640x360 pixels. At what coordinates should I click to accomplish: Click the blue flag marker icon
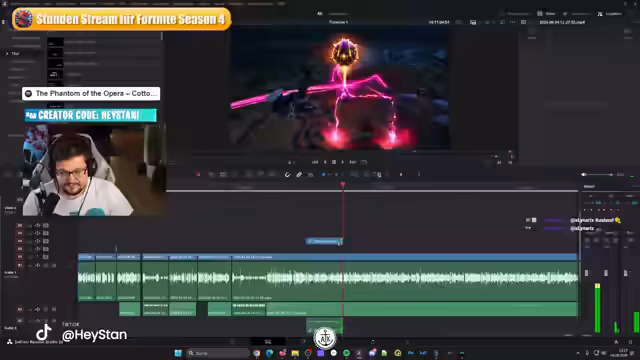click(x=324, y=175)
